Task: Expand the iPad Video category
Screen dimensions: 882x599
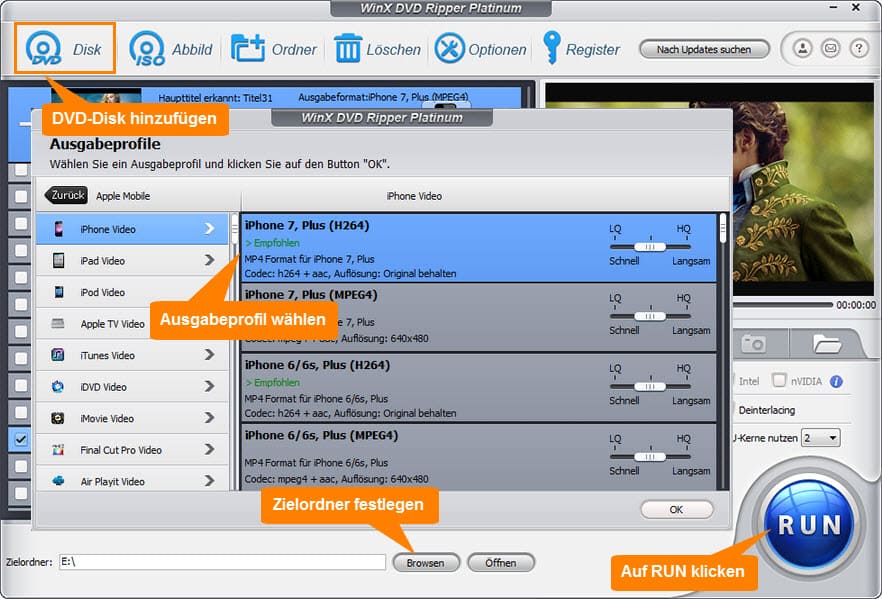Action: click(132, 261)
